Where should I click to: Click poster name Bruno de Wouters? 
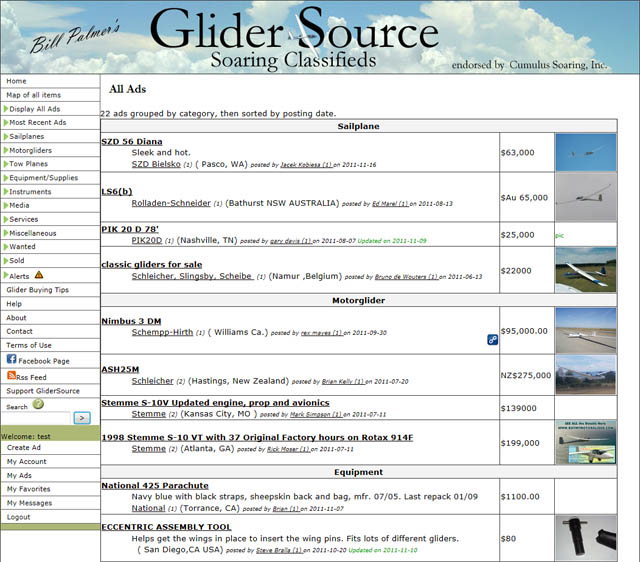coord(406,277)
